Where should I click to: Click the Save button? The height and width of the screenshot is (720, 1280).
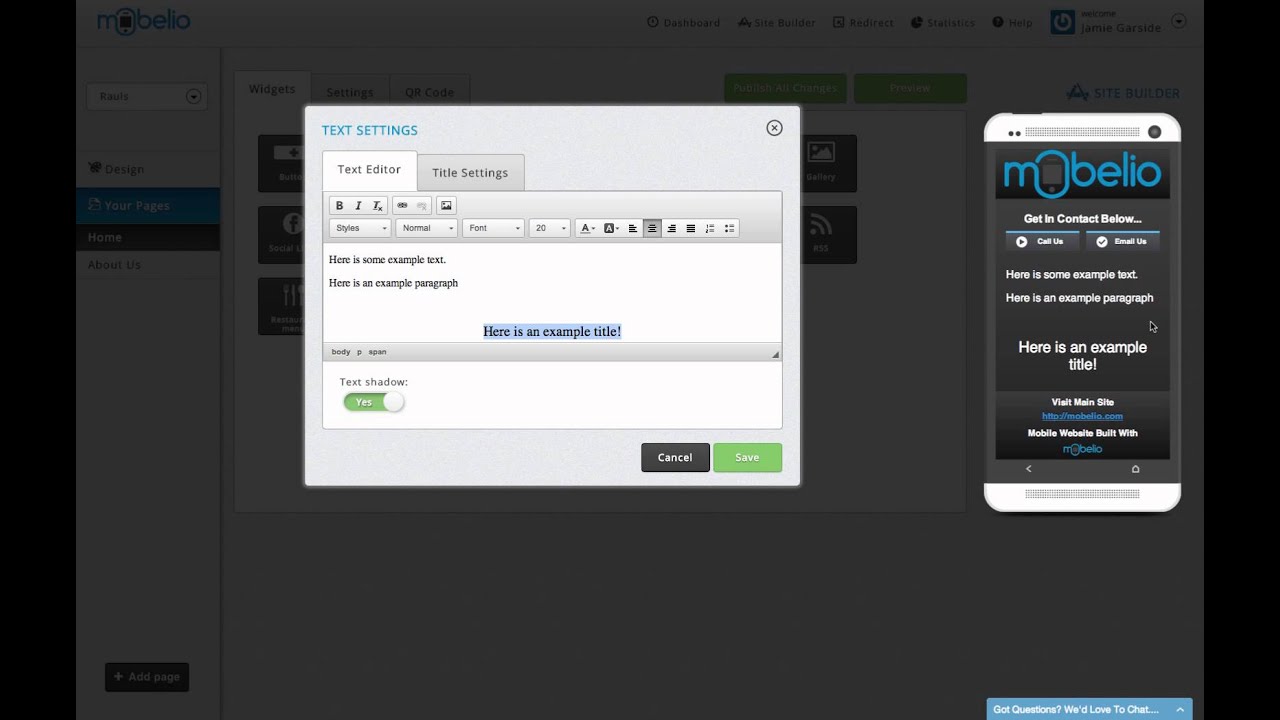tap(747, 457)
